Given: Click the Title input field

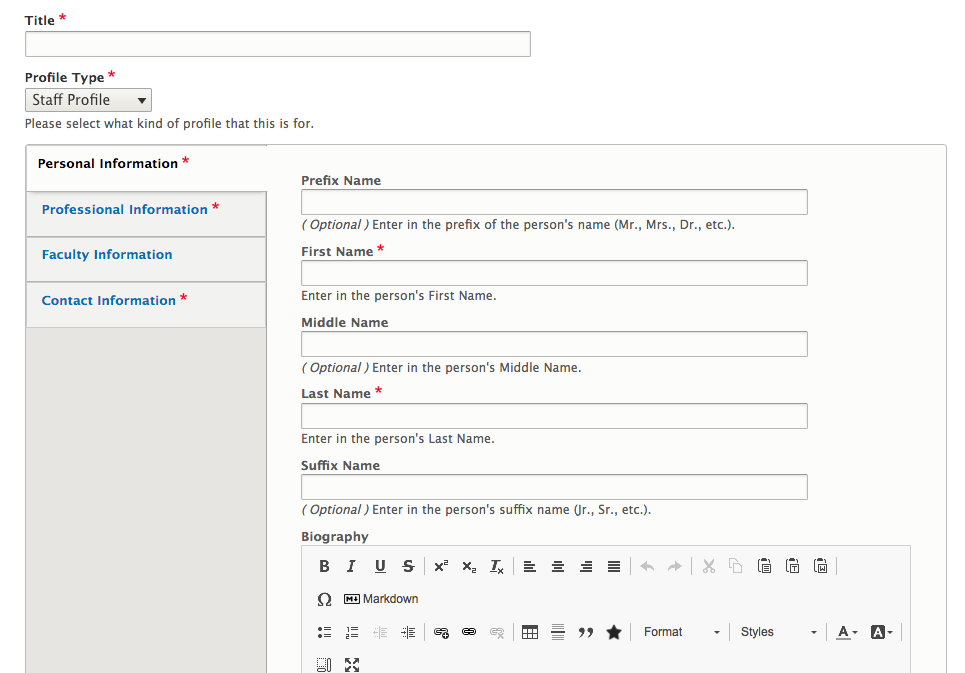Looking at the screenshot, I should (277, 44).
